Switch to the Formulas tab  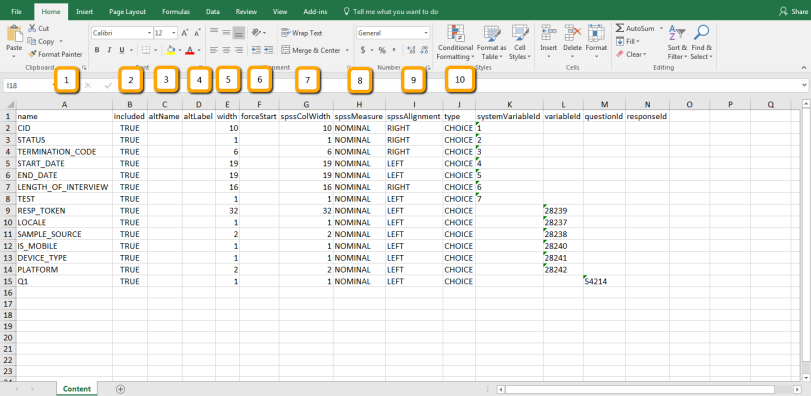(x=176, y=11)
